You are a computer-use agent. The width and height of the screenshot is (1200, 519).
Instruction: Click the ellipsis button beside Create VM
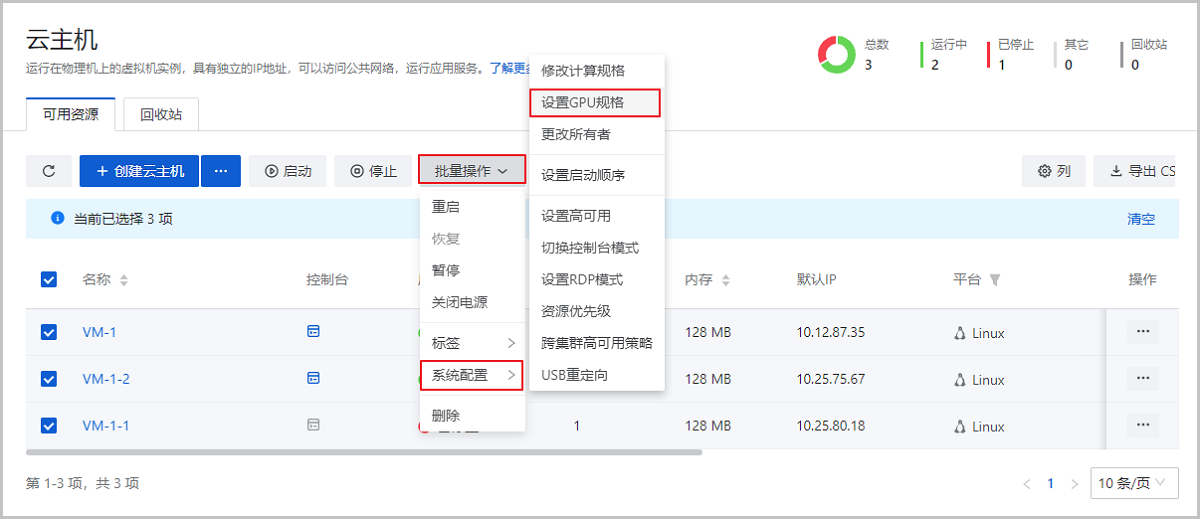221,171
